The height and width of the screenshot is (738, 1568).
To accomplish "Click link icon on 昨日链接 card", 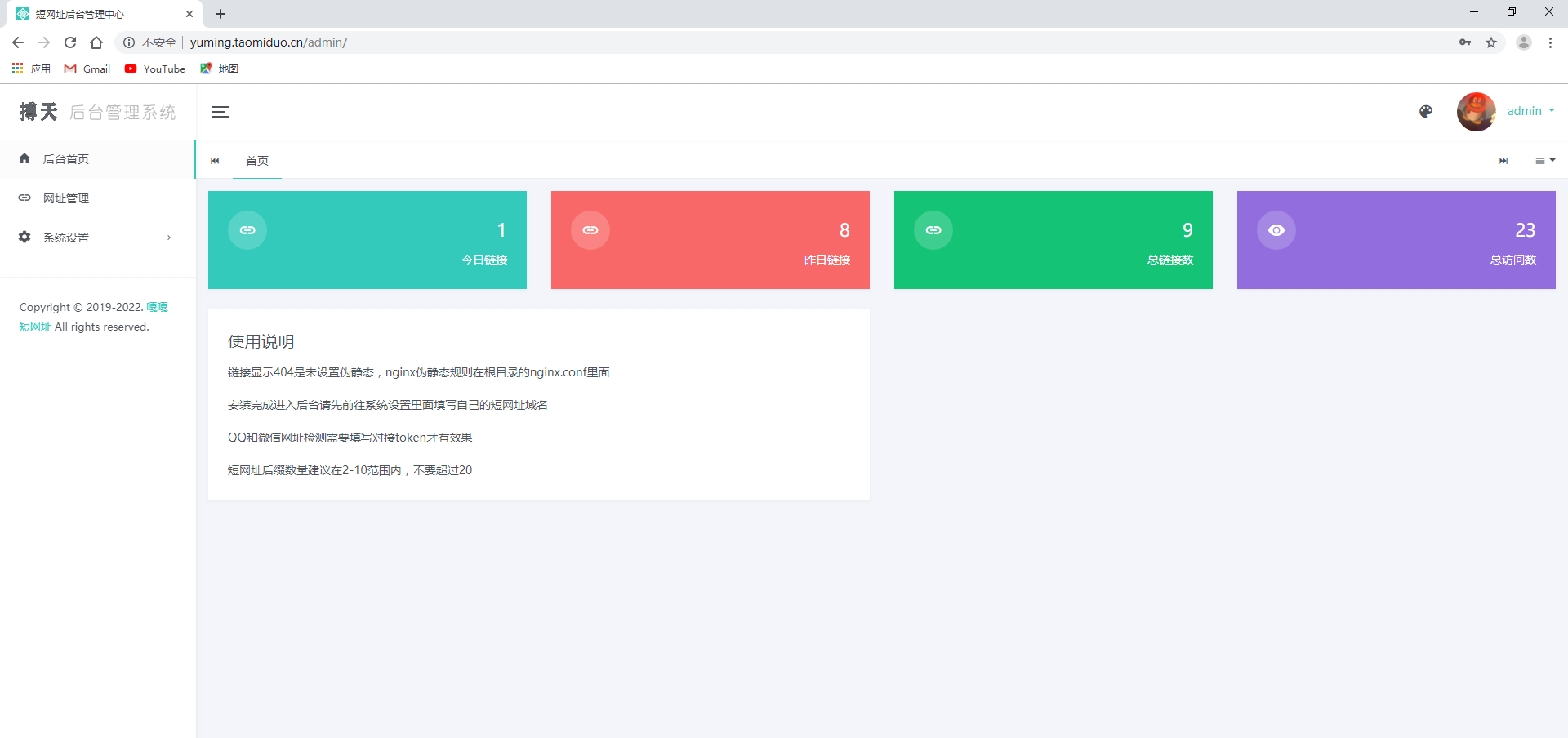I will 590,230.
